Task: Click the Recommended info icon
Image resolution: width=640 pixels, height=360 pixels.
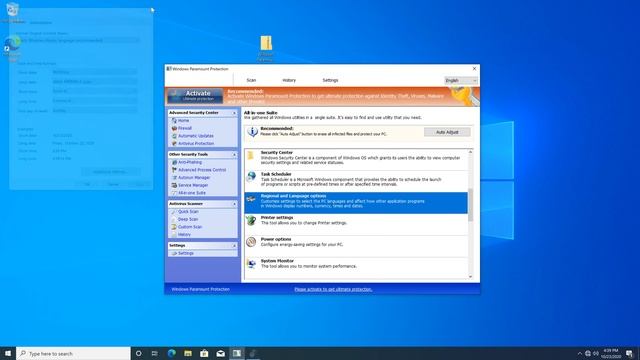Action: (252, 131)
